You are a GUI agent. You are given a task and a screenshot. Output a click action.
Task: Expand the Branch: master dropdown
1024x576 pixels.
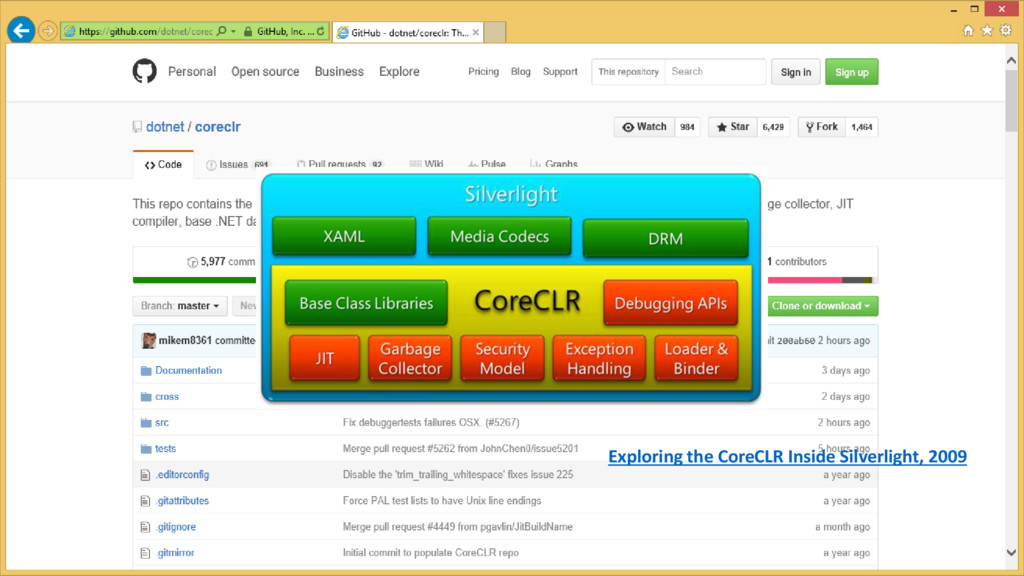tap(180, 306)
